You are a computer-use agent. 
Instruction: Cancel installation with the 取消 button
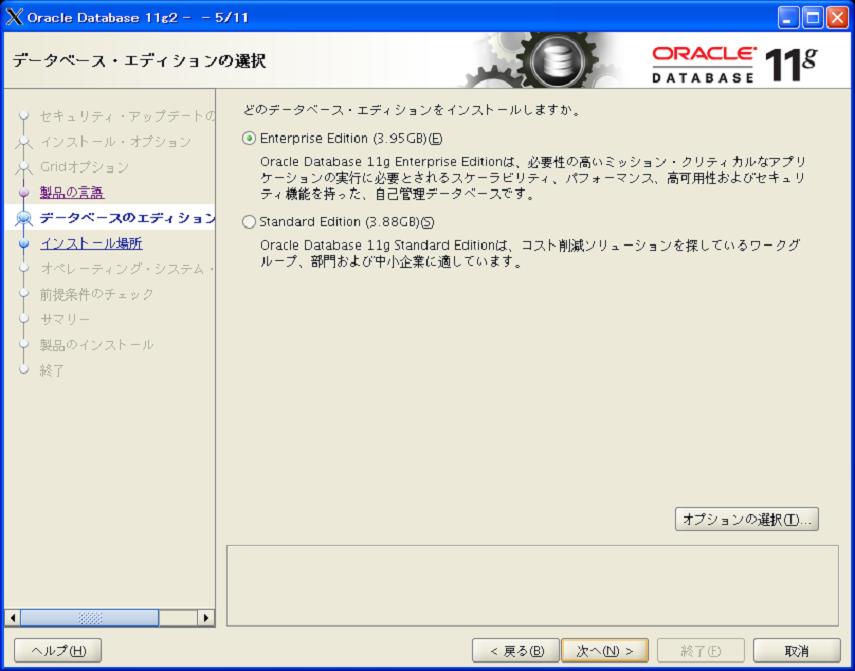point(797,650)
